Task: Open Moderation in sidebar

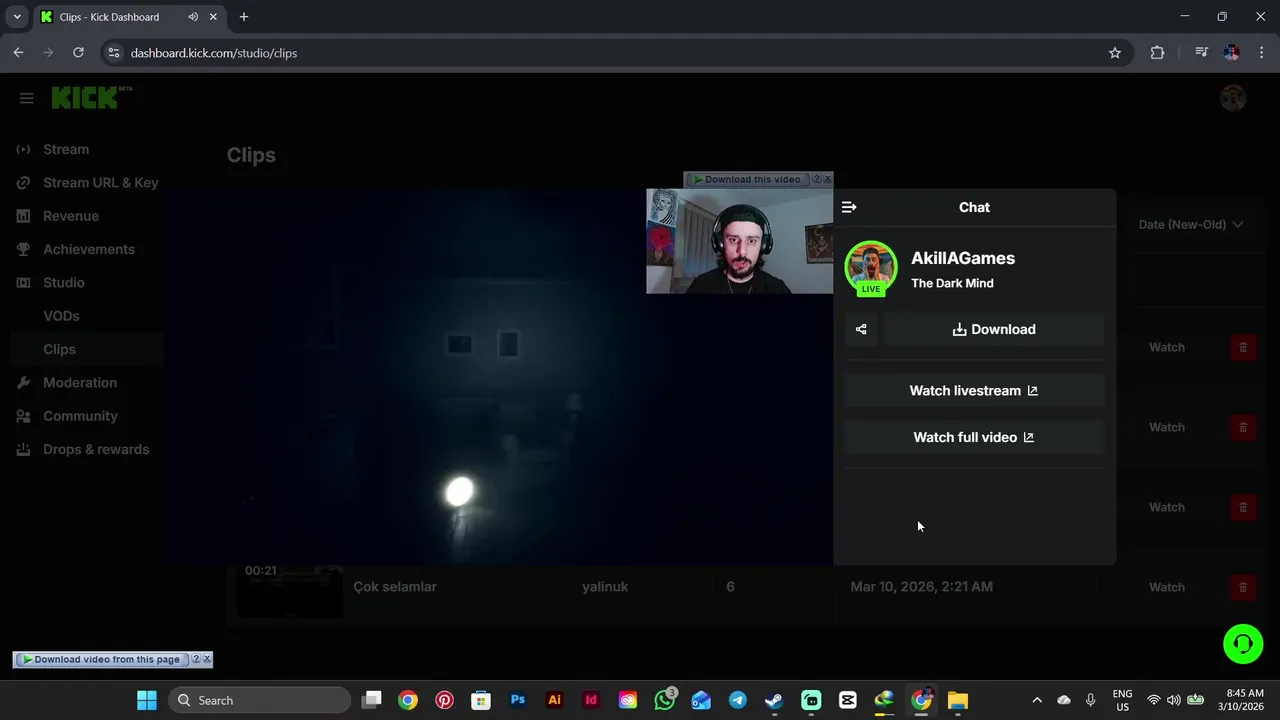Action: pyautogui.click(x=82, y=382)
